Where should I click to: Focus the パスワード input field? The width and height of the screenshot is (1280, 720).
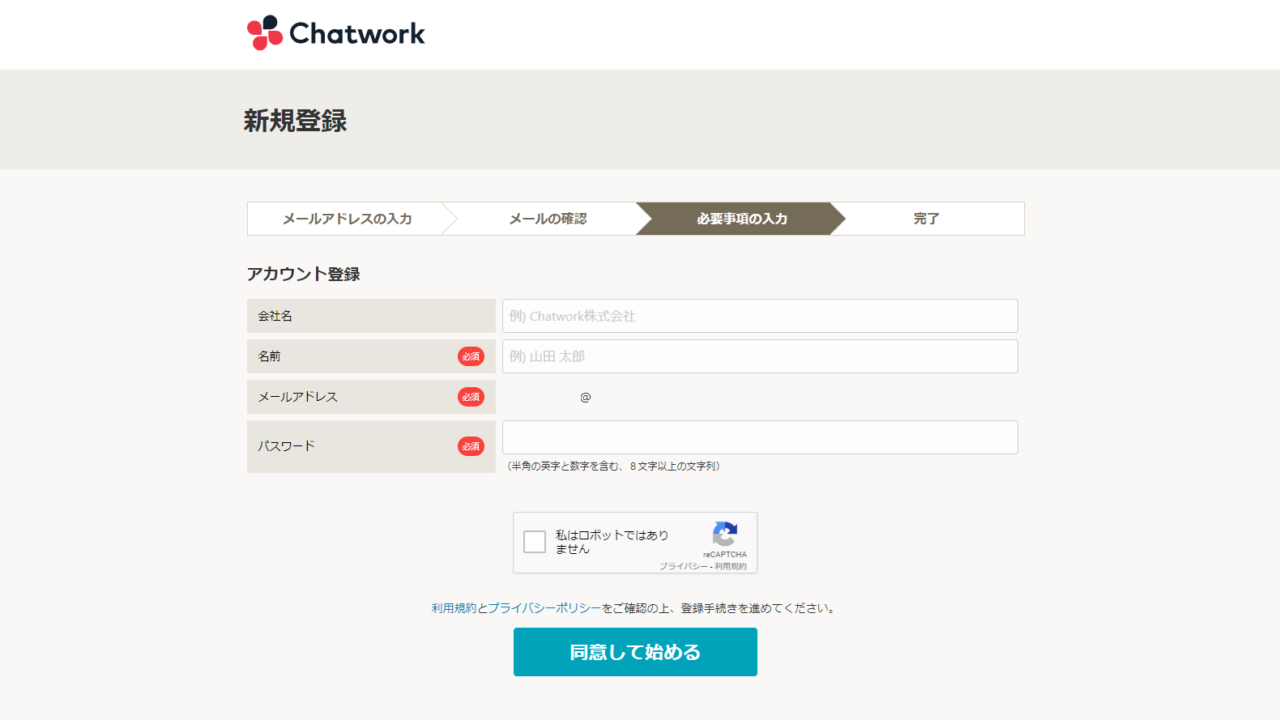tap(760, 437)
